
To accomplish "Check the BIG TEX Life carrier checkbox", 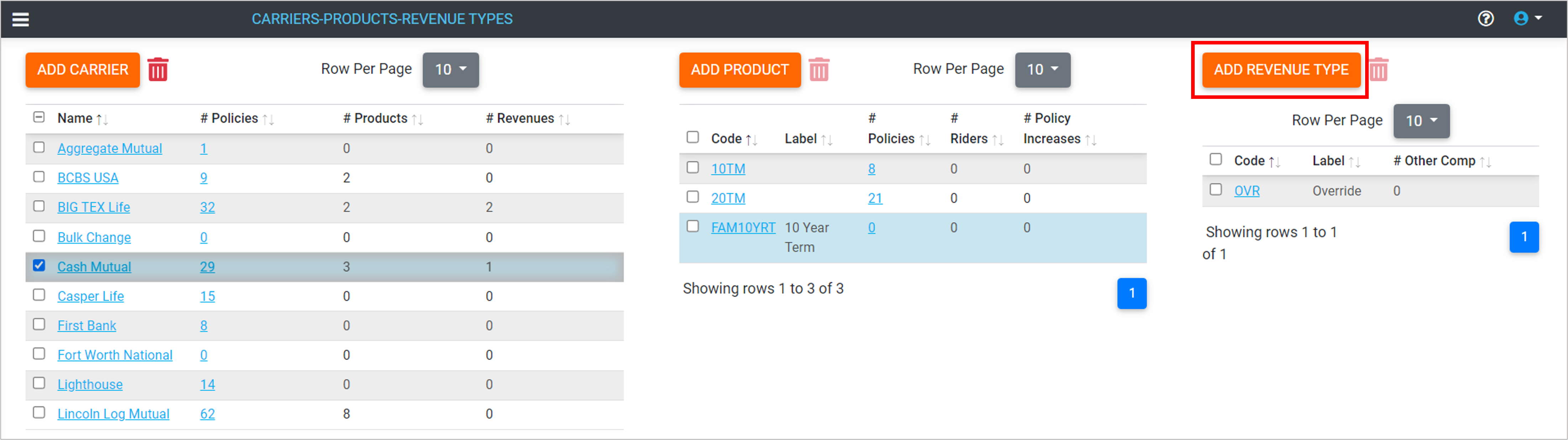I will (39, 206).
